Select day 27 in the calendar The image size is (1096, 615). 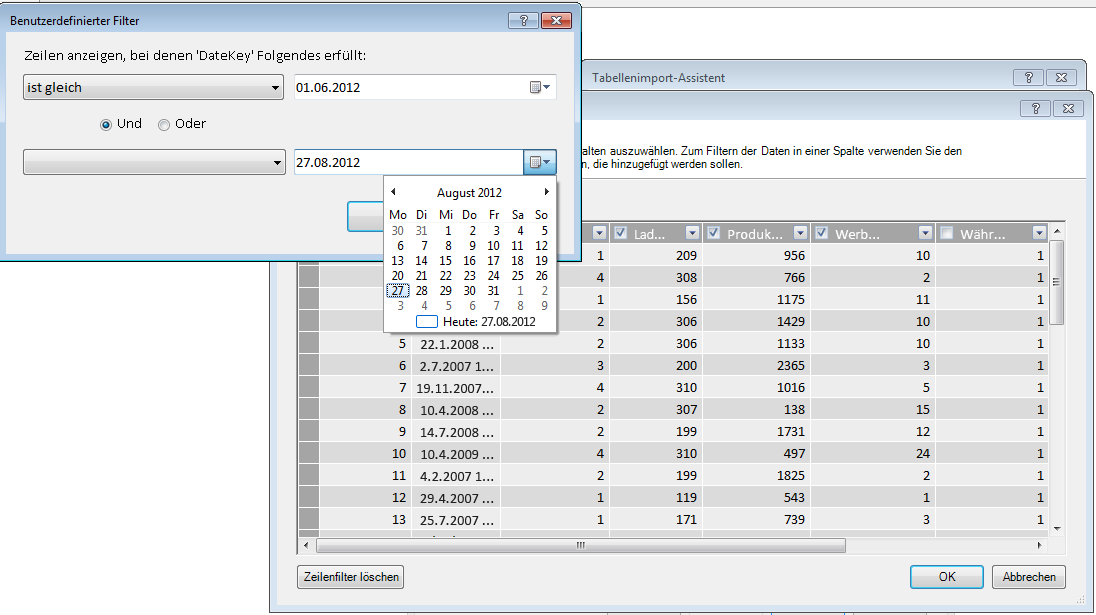pos(398,291)
